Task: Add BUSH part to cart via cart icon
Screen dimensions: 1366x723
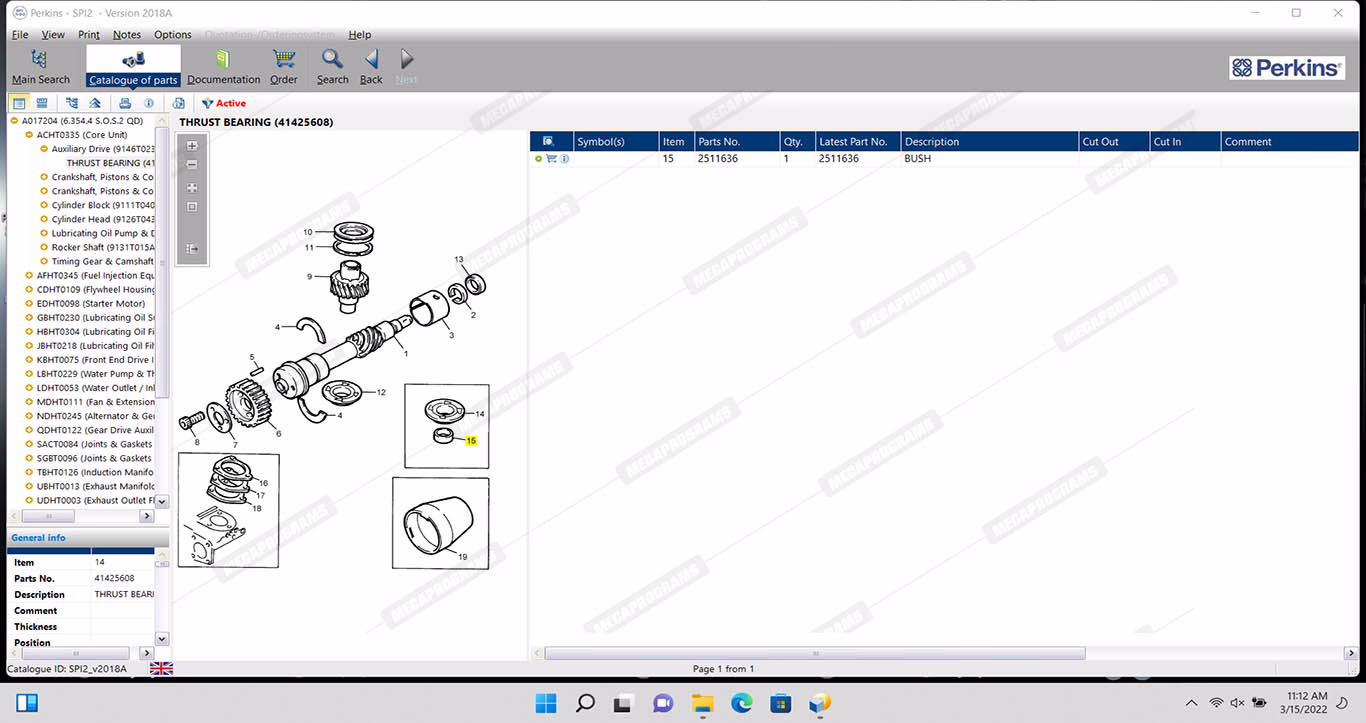Action: 551,159
